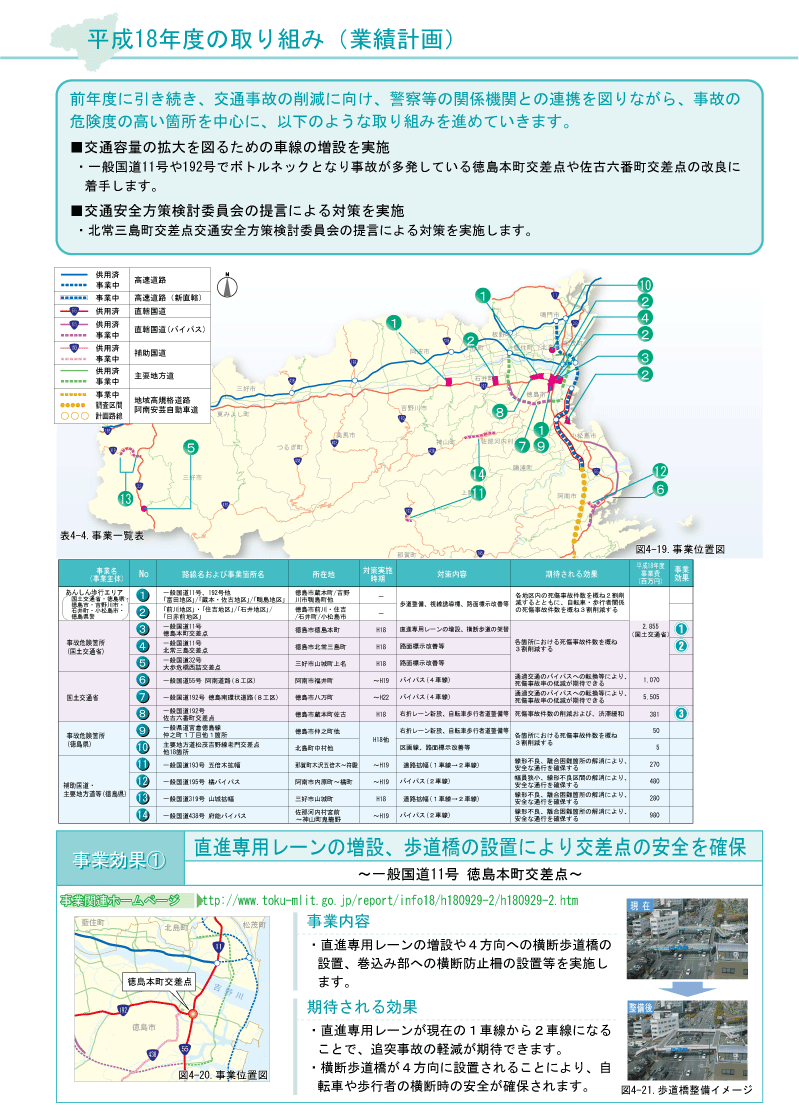Click map marker 7 on the location map
The width and height of the screenshot is (799, 1118).
[x=523, y=446]
